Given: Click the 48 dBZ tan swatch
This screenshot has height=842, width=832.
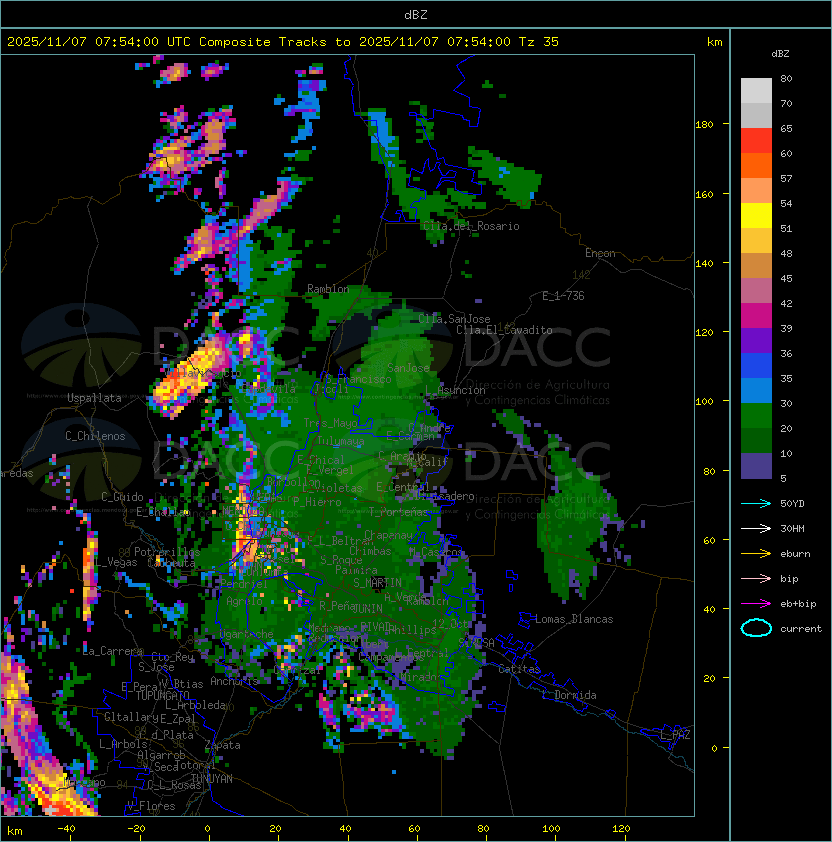Looking at the screenshot, I should pyautogui.click(x=756, y=265).
